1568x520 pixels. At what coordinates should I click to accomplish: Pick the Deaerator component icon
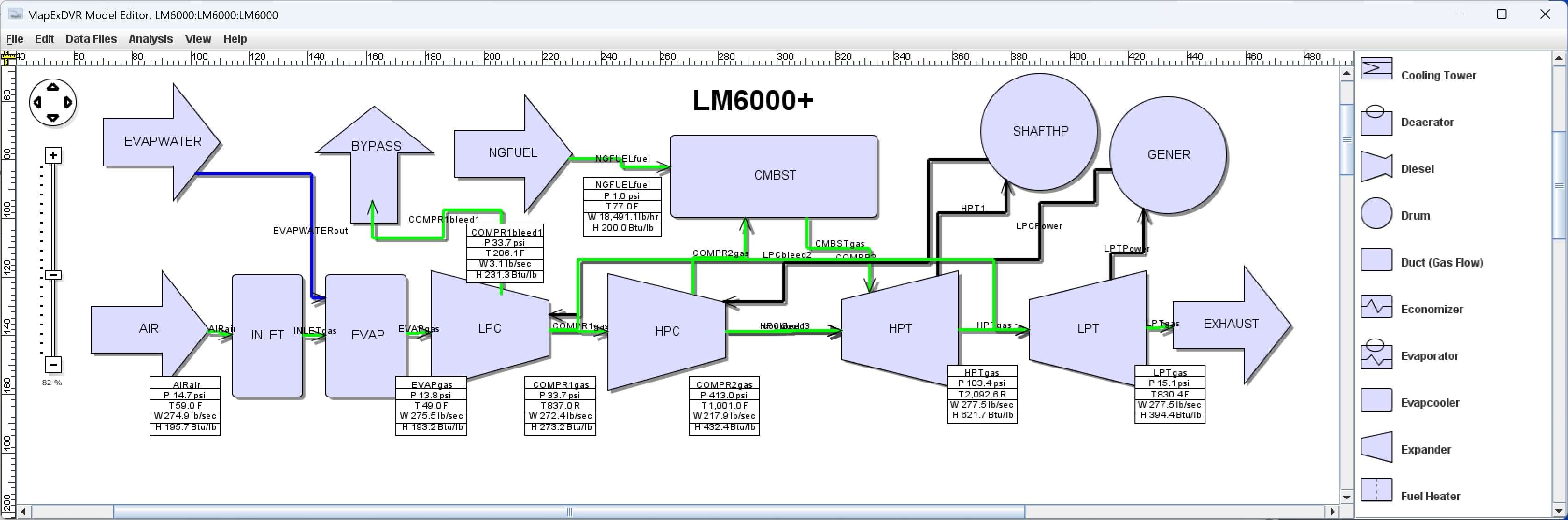point(1376,120)
